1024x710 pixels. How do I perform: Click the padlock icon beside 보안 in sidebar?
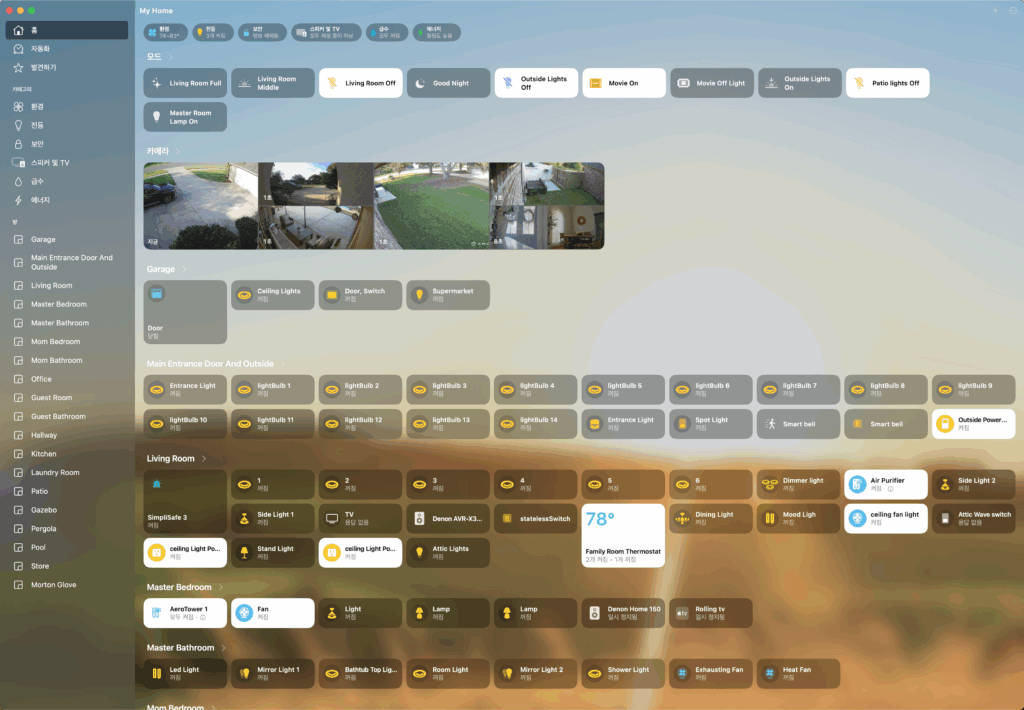(18, 144)
